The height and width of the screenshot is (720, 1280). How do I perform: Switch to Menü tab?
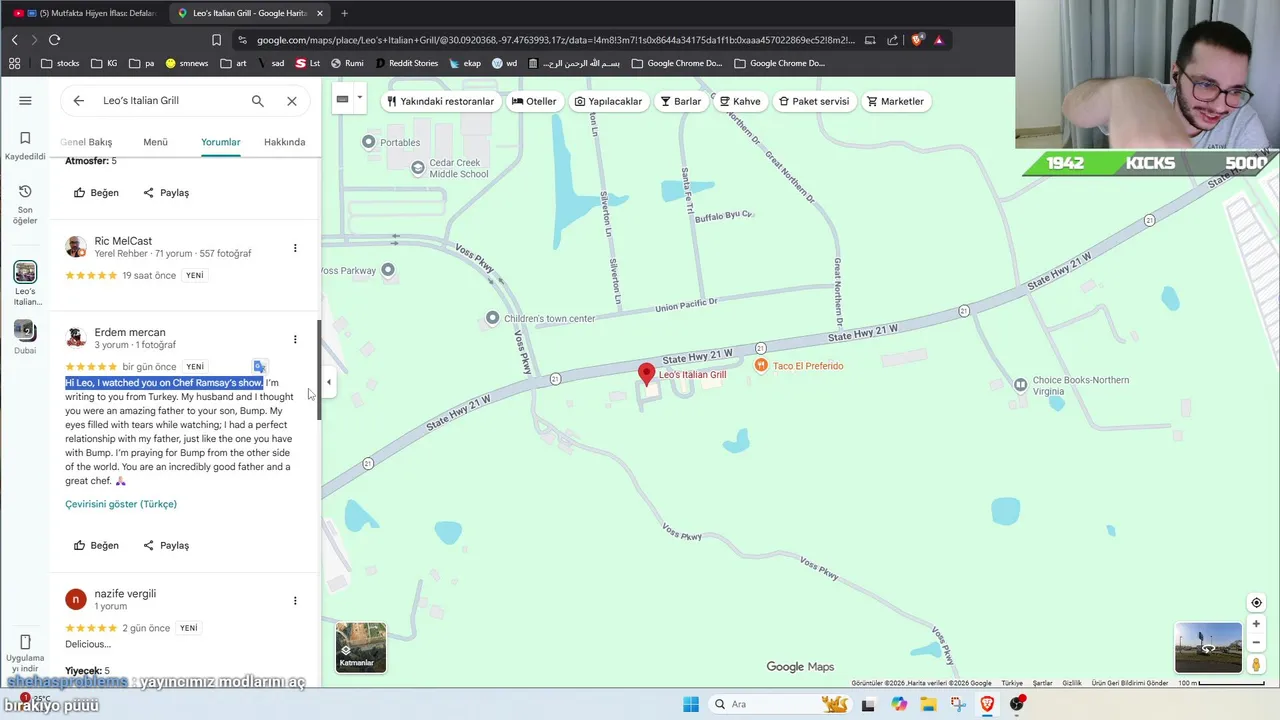[x=155, y=142]
